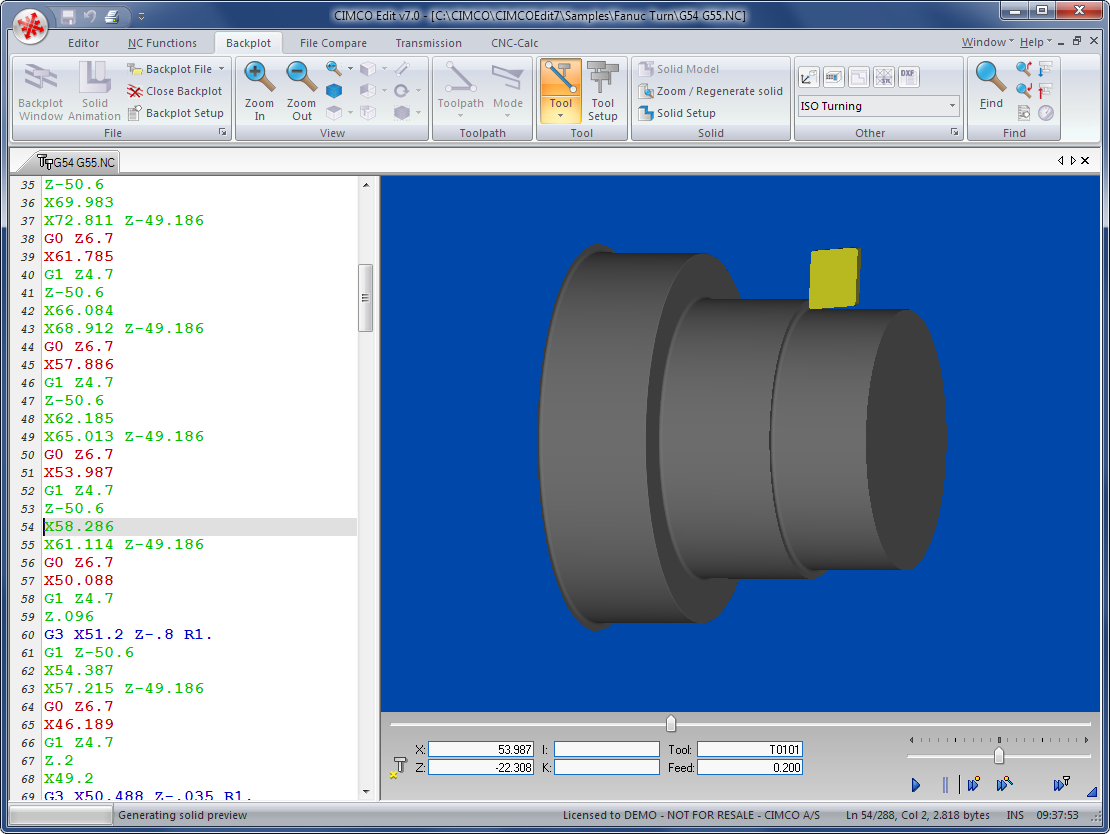The width and height of the screenshot is (1110, 834).
Task: Switch to the NC Functions tab
Action: (x=162, y=43)
